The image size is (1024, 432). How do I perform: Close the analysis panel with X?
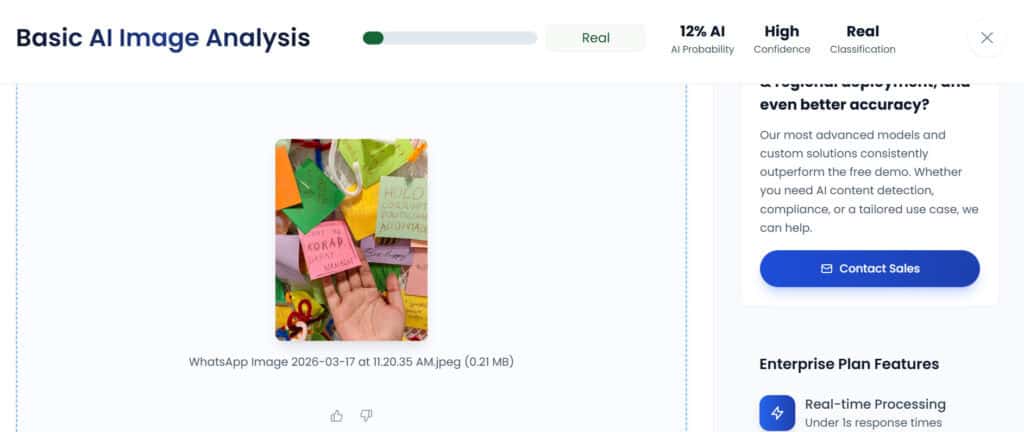[987, 38]
